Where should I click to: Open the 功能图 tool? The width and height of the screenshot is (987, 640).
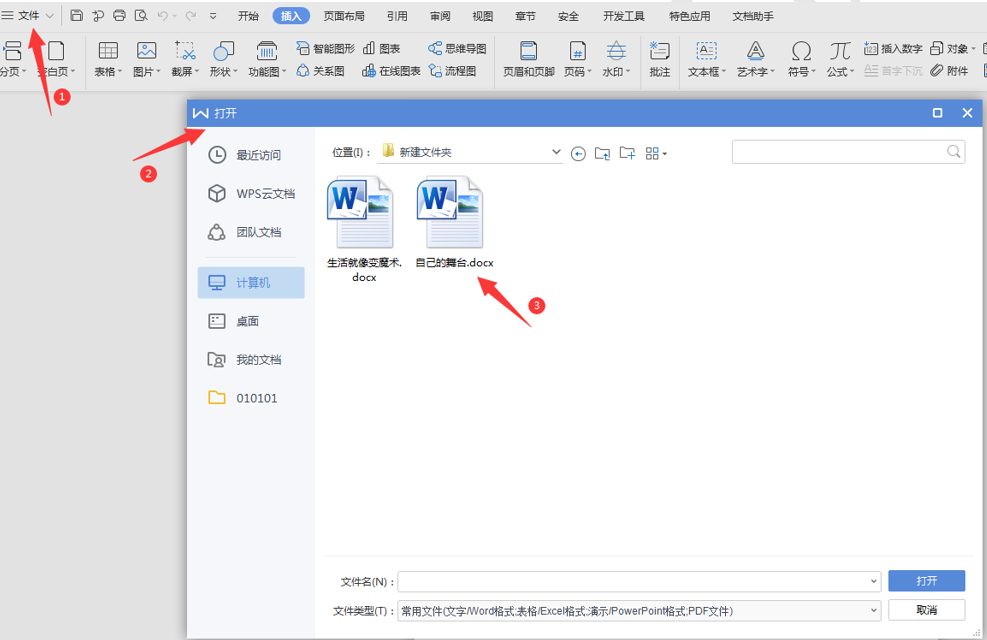coord(267,59)
